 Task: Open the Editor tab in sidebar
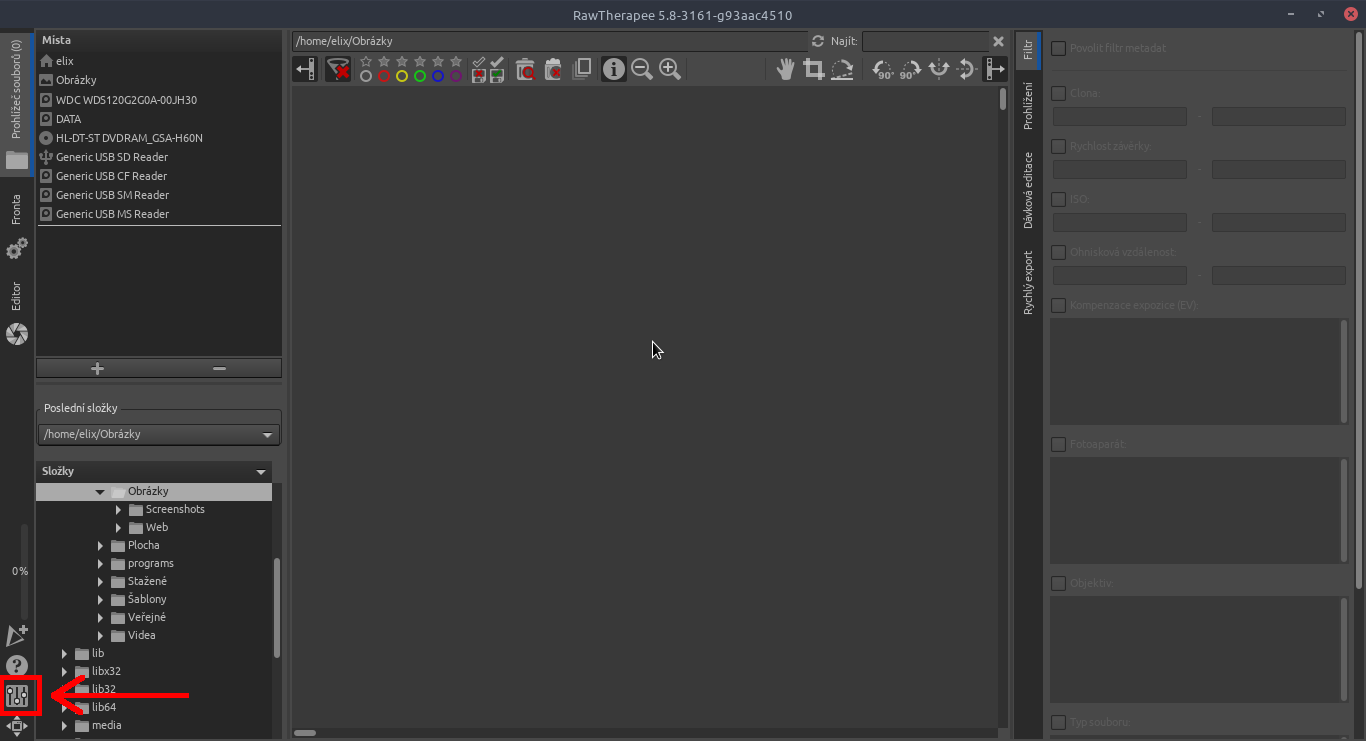click(x=17, y=297)
